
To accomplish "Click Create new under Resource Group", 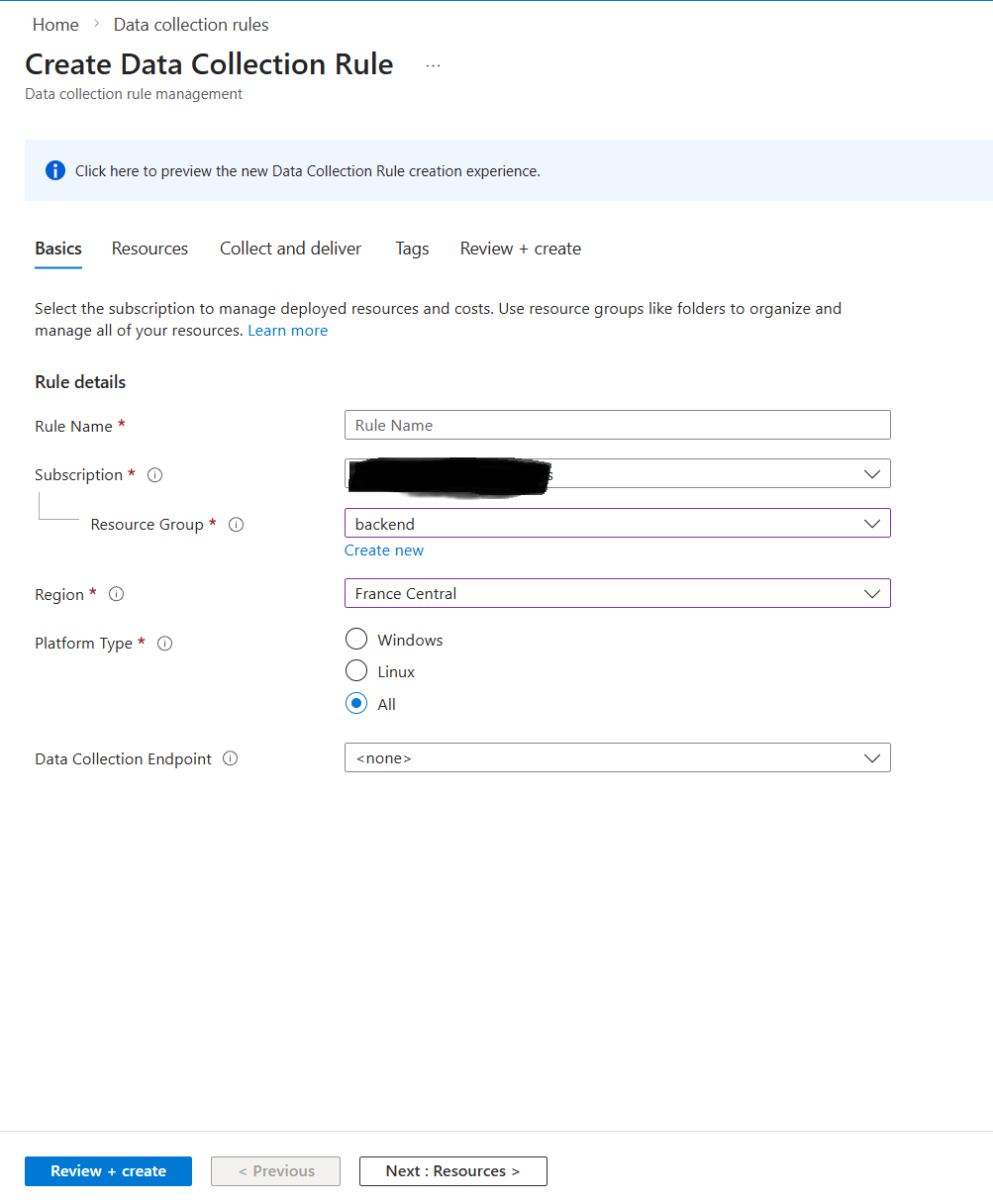I will click(384, 550).
